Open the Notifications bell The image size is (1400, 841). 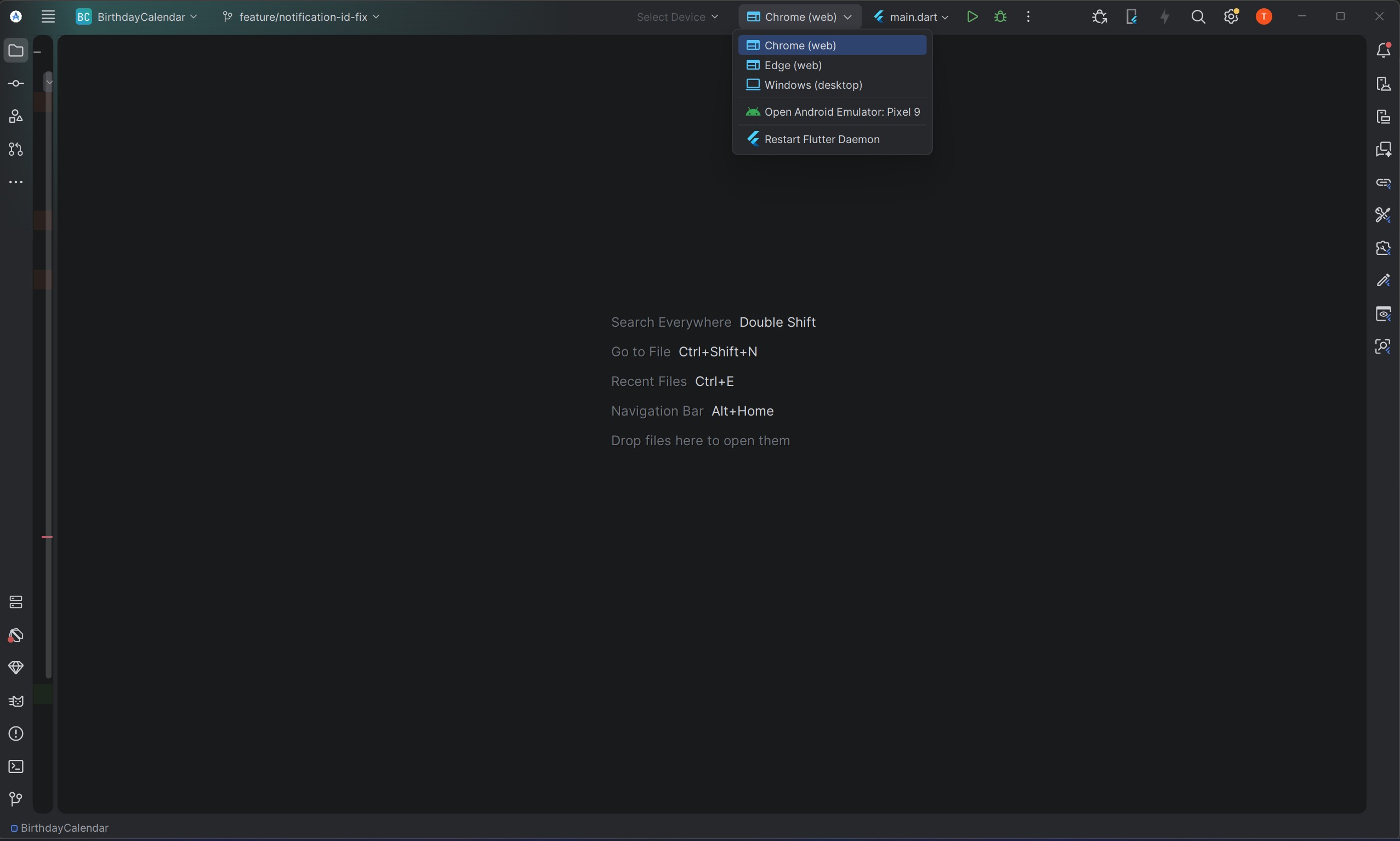(1384, 50)
